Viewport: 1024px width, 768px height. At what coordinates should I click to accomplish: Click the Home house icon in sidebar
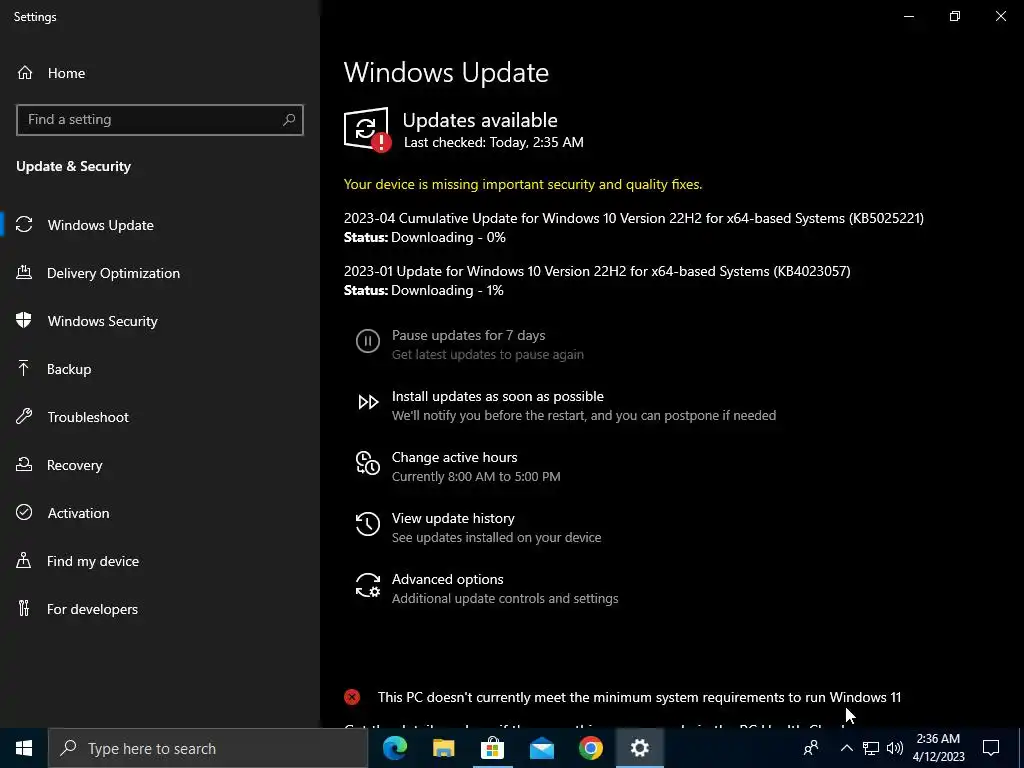[x=25, y=73]
